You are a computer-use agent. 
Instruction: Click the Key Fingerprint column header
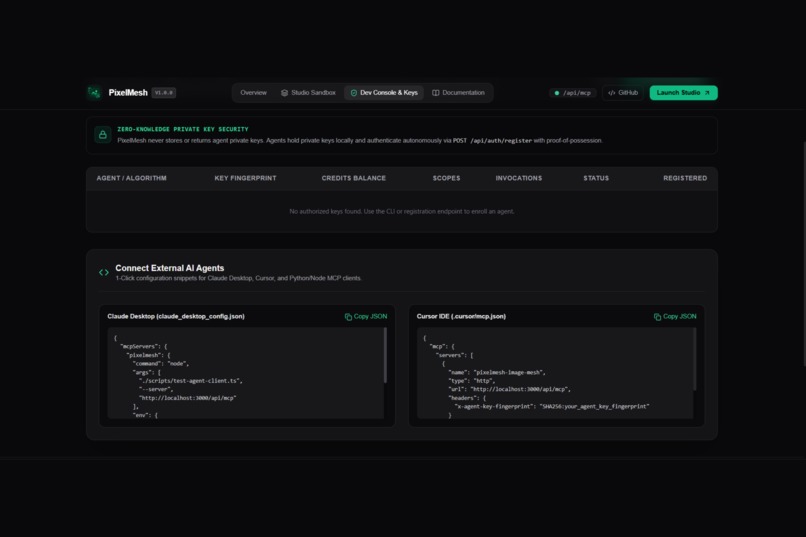(245, 178)
